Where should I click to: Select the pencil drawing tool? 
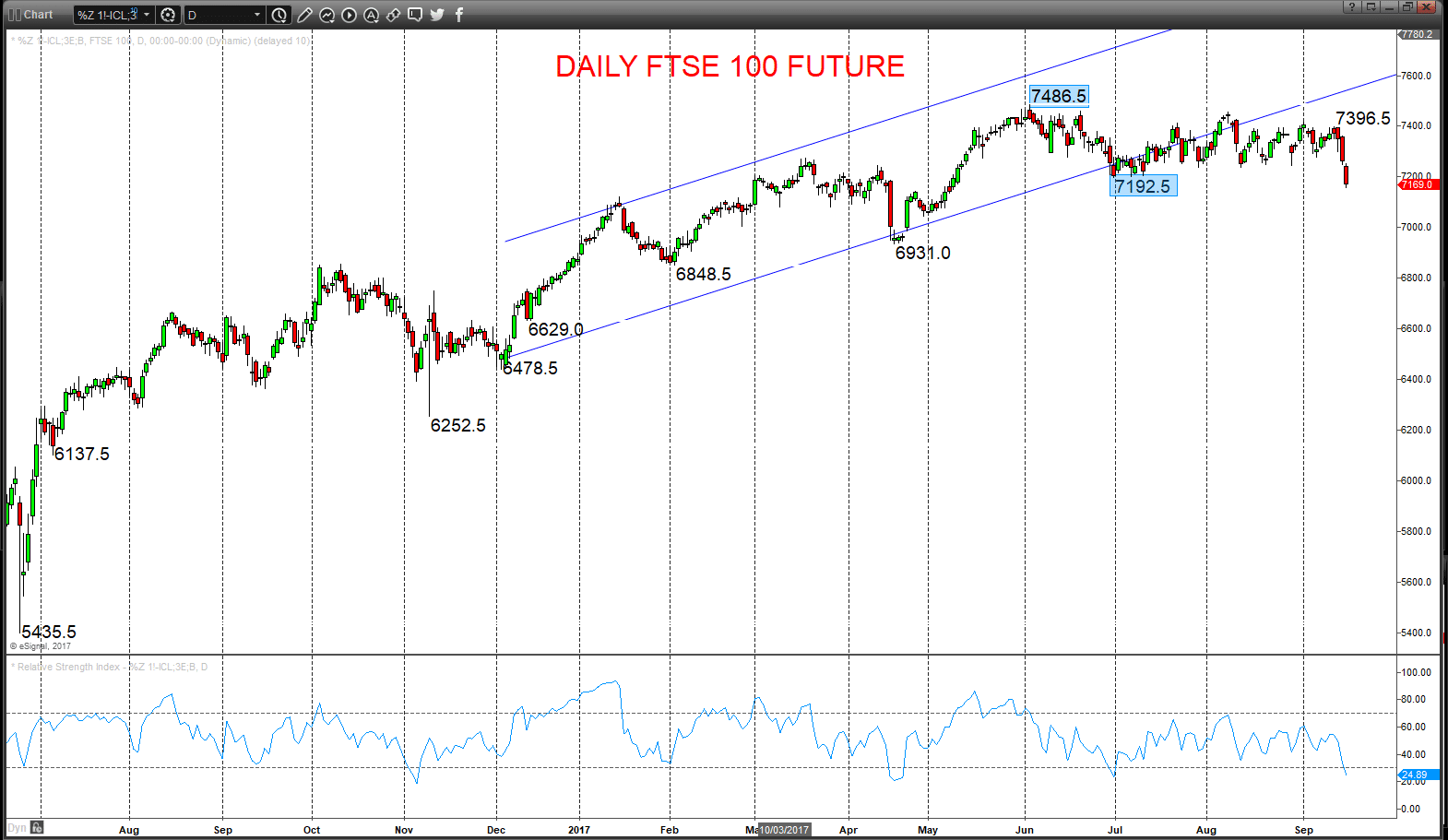(x=304, y=15)
